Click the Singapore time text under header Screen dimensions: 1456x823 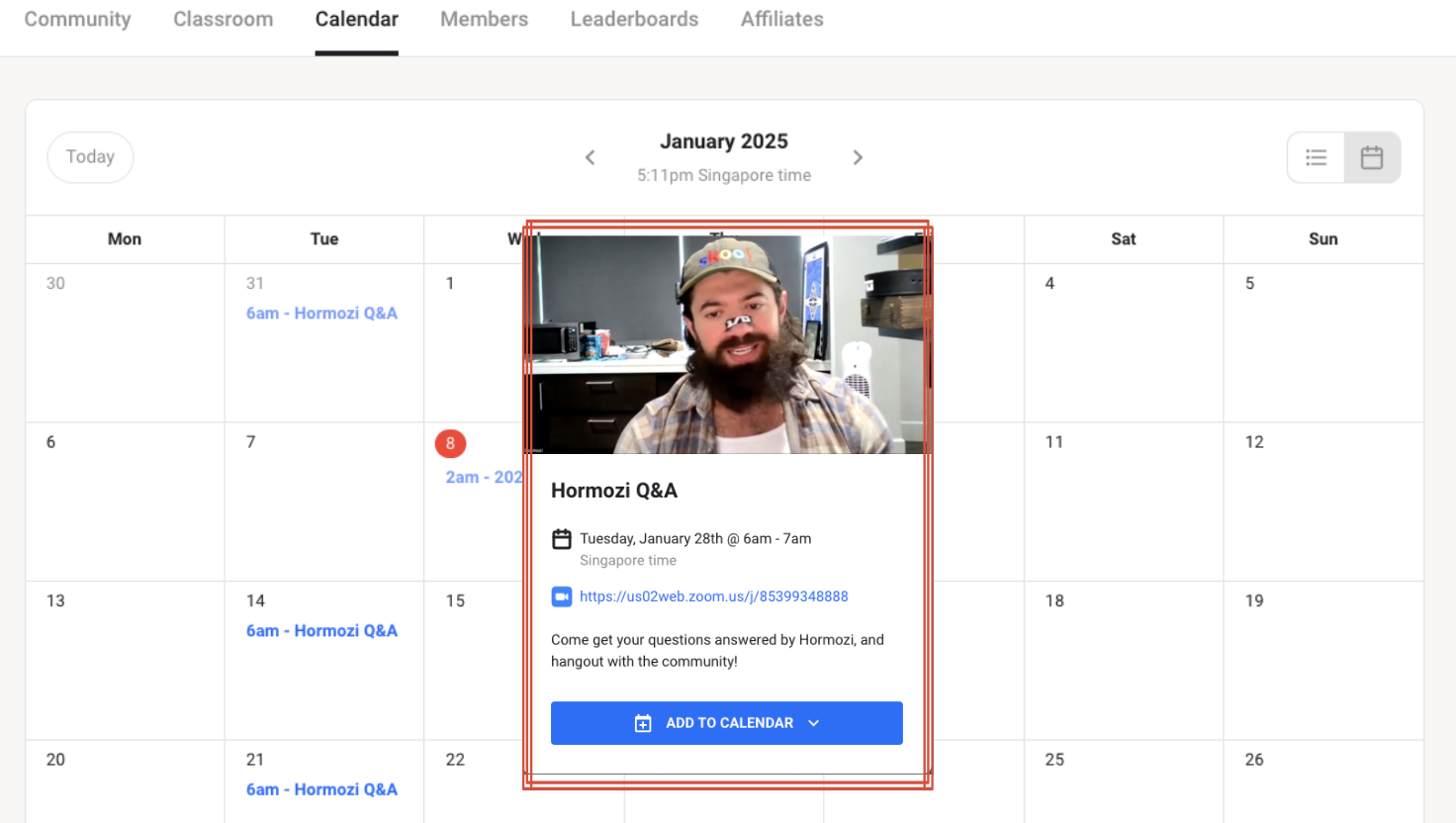point(724,175)
